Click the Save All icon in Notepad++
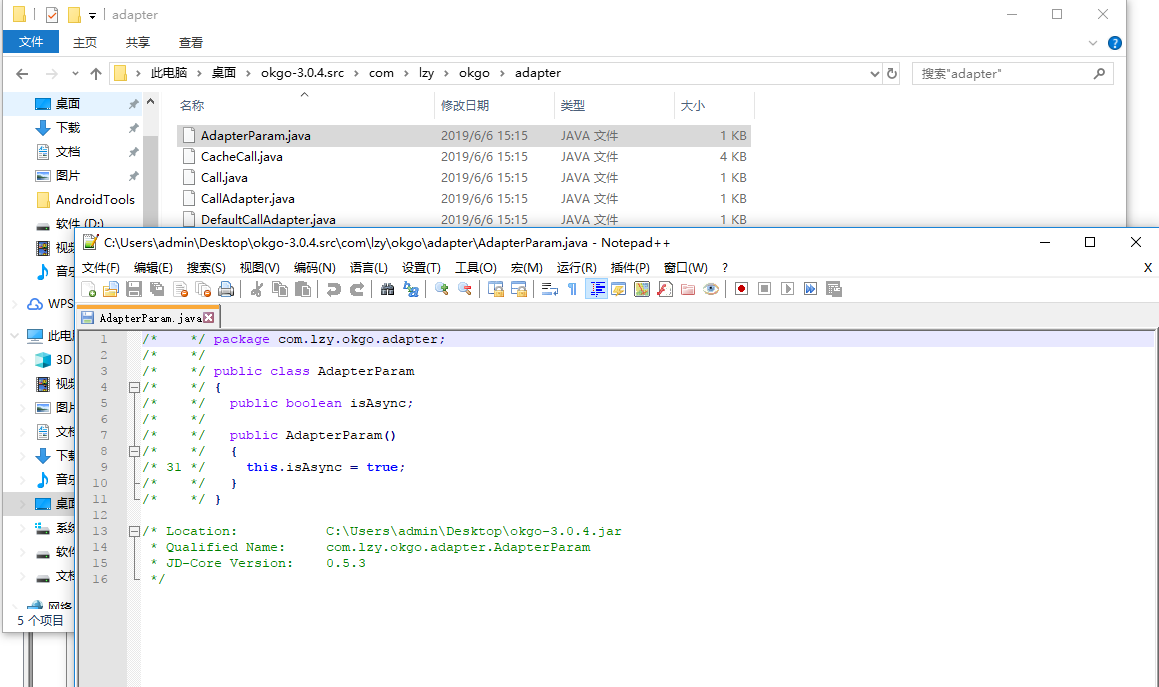The height and width of the screenshot is (687, 1159). (x=157, y=289)
